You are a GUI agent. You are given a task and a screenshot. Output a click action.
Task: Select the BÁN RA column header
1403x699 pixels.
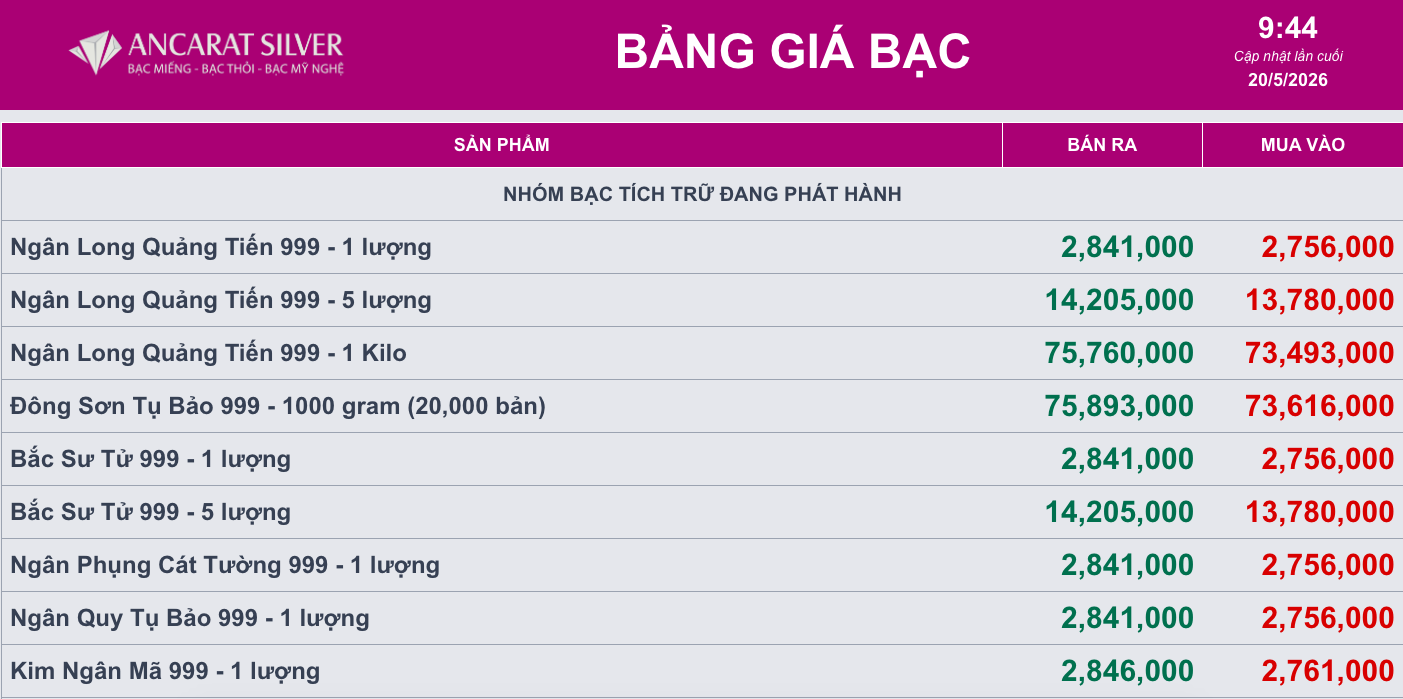pos(1102,145)
